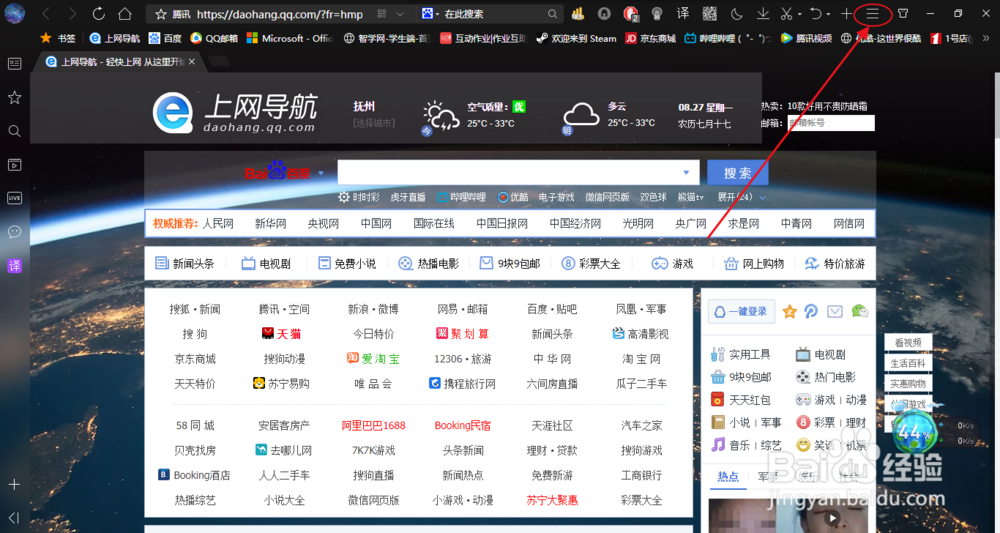The image size is (1000, 533).
Task: Open the sidebar news feed icon
Action: point(14,63)
